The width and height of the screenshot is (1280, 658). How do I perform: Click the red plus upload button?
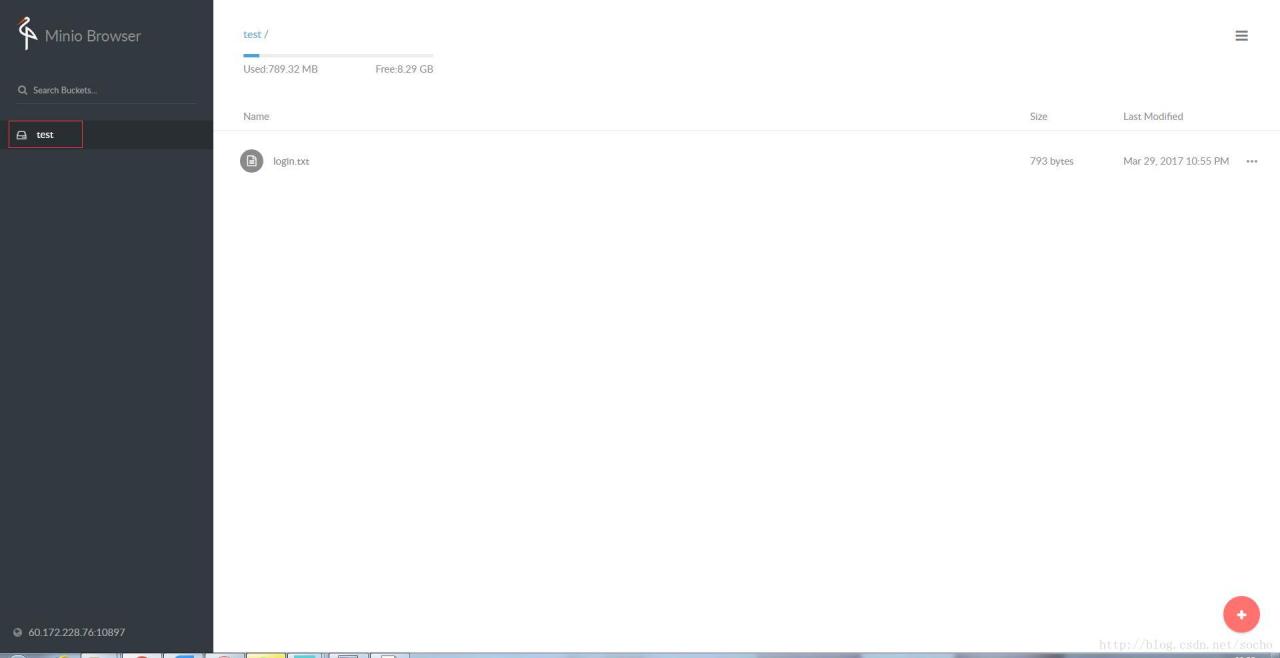(x=1241, y=614)
